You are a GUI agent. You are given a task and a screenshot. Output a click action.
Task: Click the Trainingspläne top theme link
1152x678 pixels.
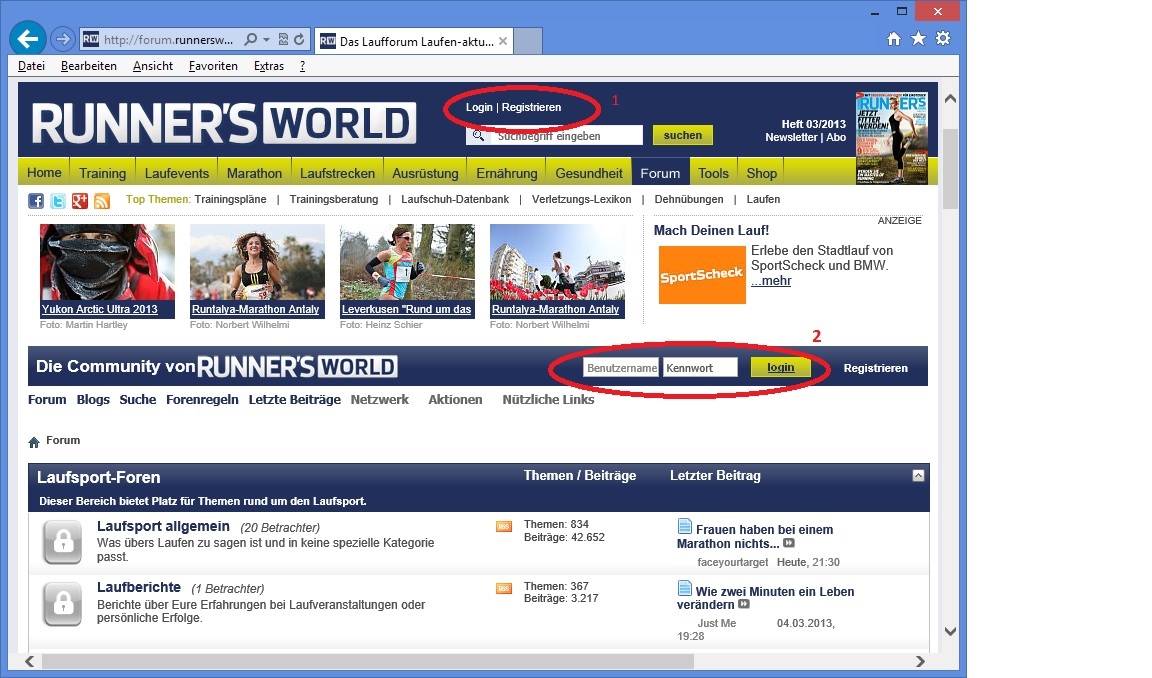[230, 199]
